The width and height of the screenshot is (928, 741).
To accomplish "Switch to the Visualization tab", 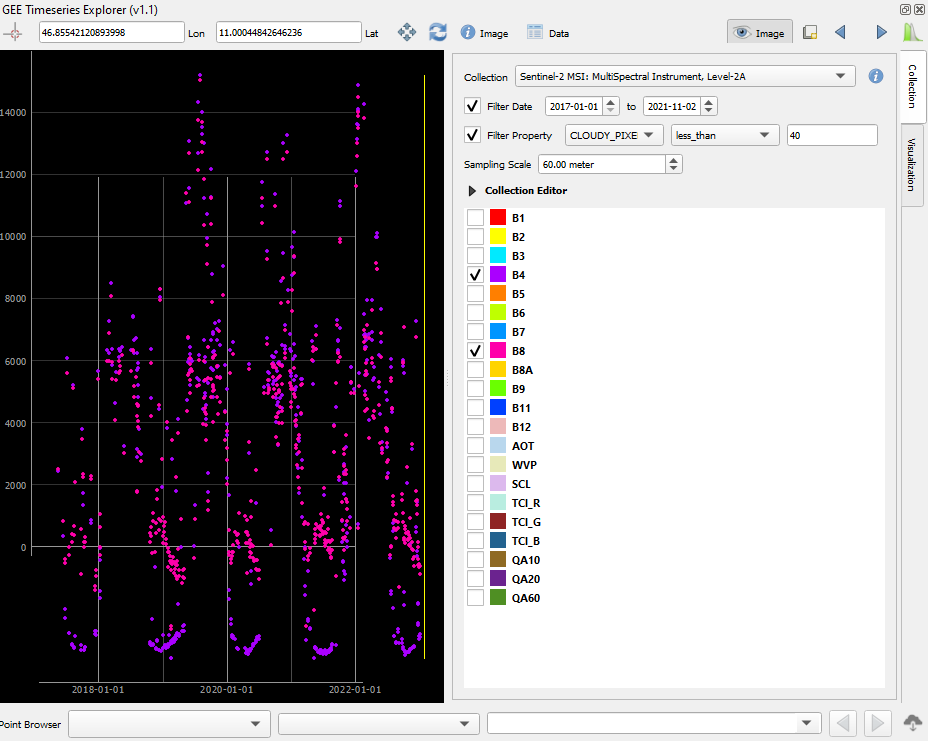I will (912, 165).
